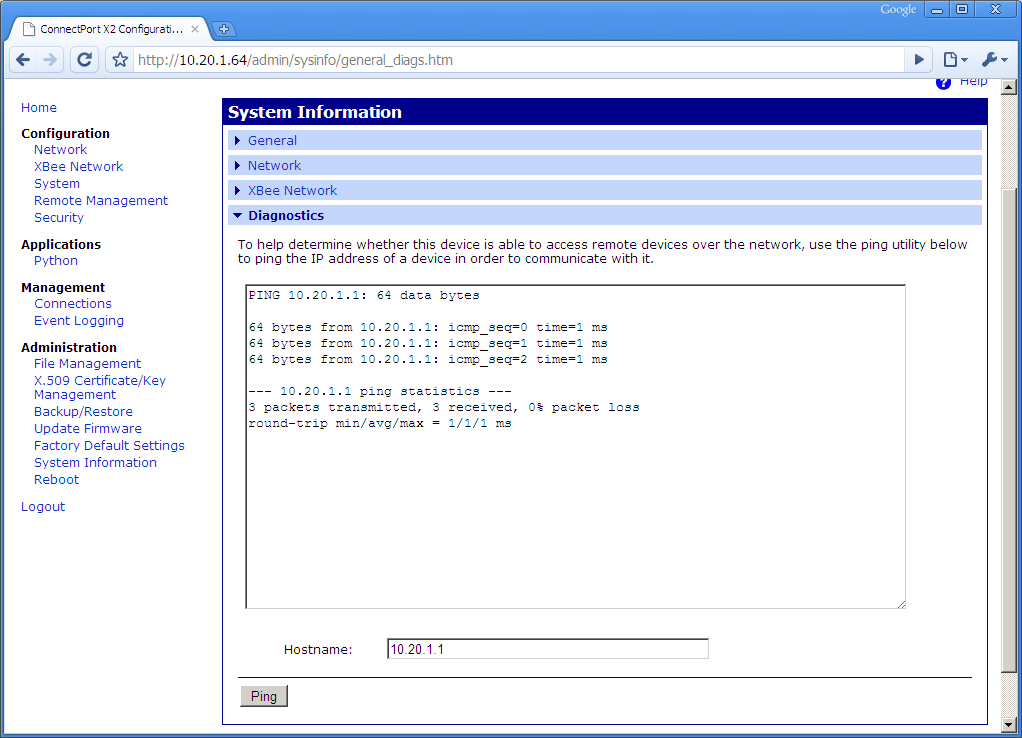Click the blue Help question mark icon
The height and width of the screenshot is (738, 1022).
pos(943,83)
